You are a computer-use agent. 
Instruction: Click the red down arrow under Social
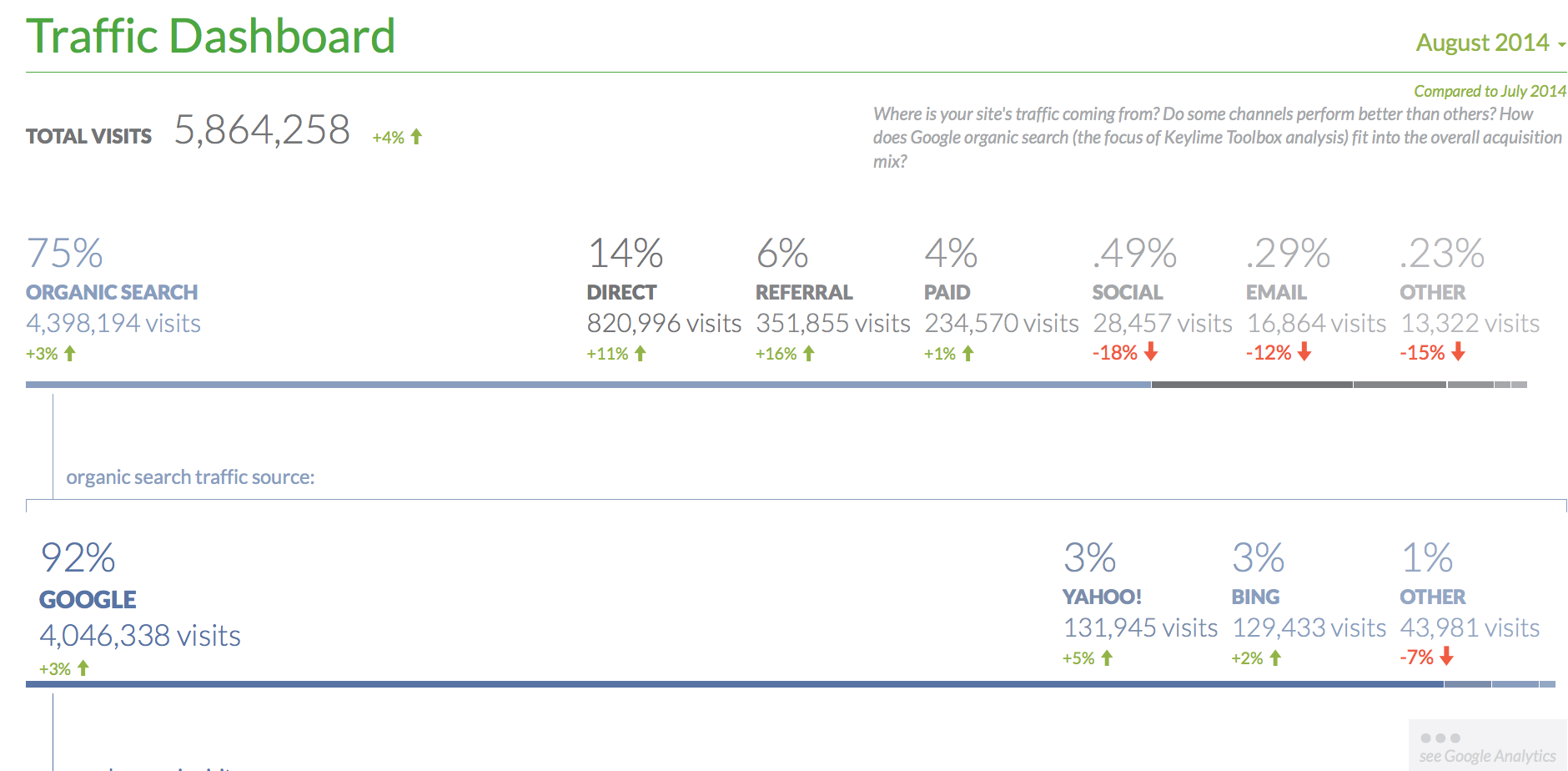point(1151,352)
